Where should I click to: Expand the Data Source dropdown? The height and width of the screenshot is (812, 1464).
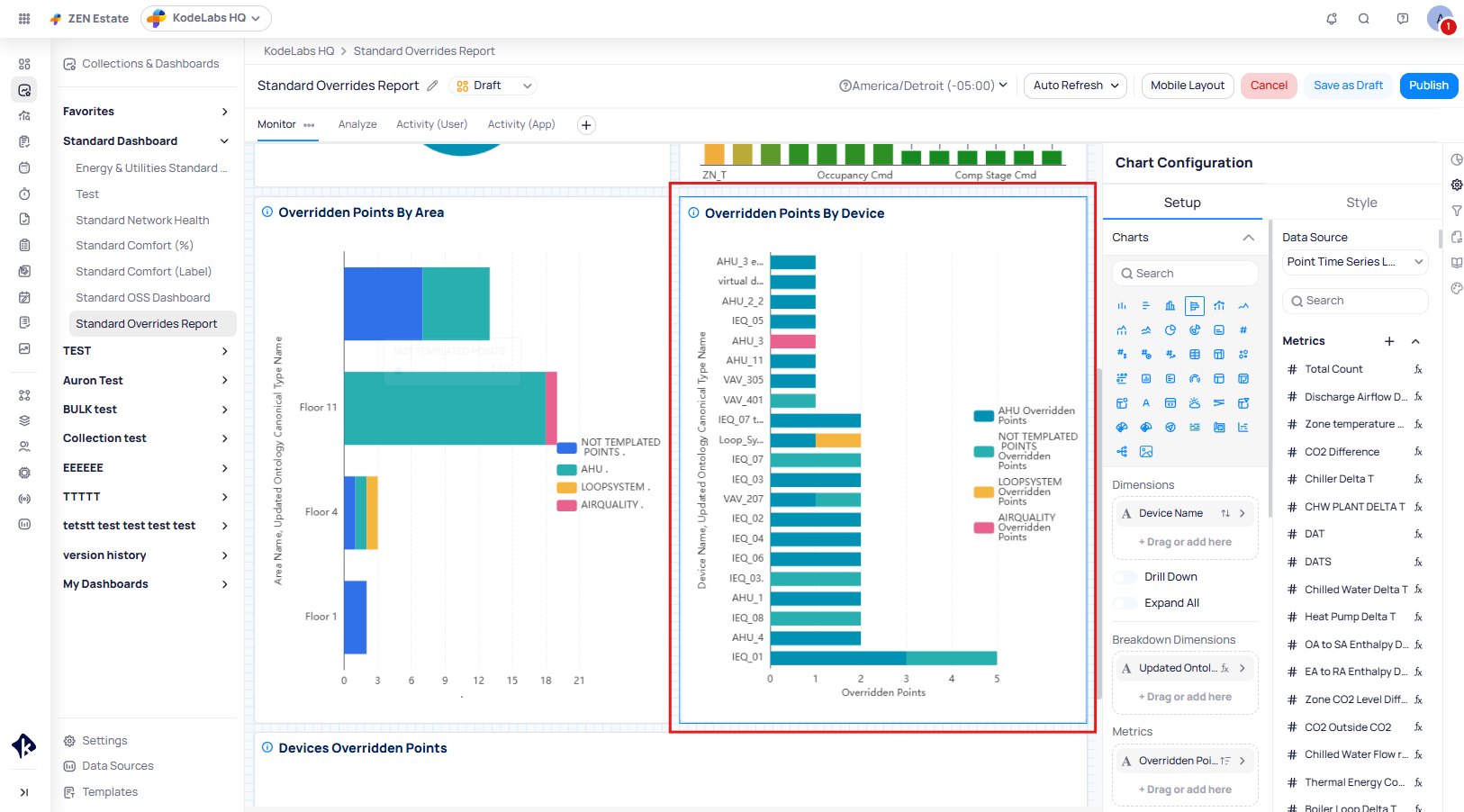tap(1354, 262)
